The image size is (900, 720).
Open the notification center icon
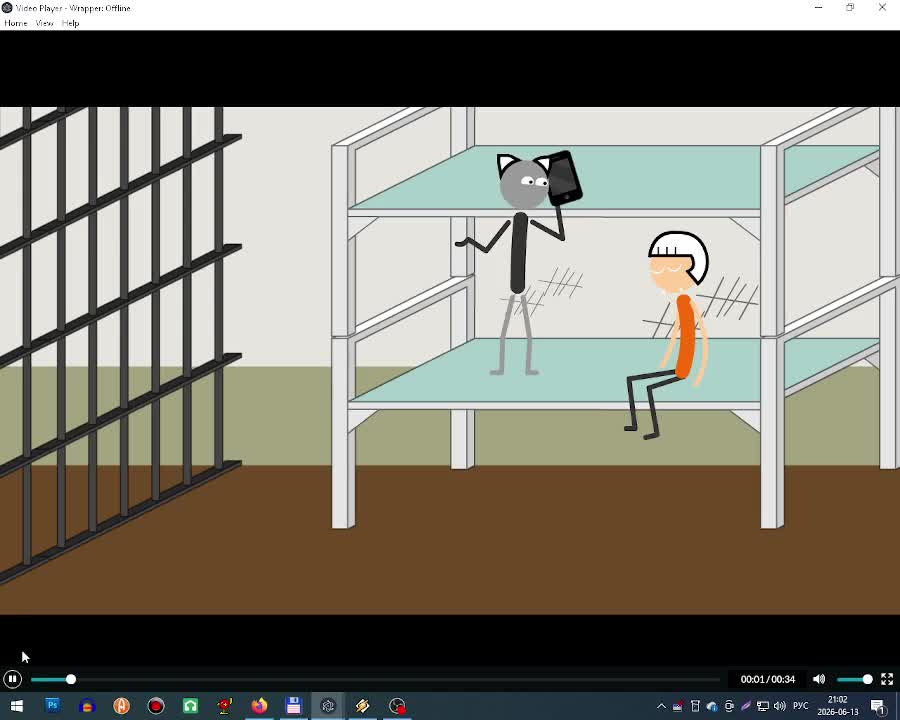(x=878, y=706)
